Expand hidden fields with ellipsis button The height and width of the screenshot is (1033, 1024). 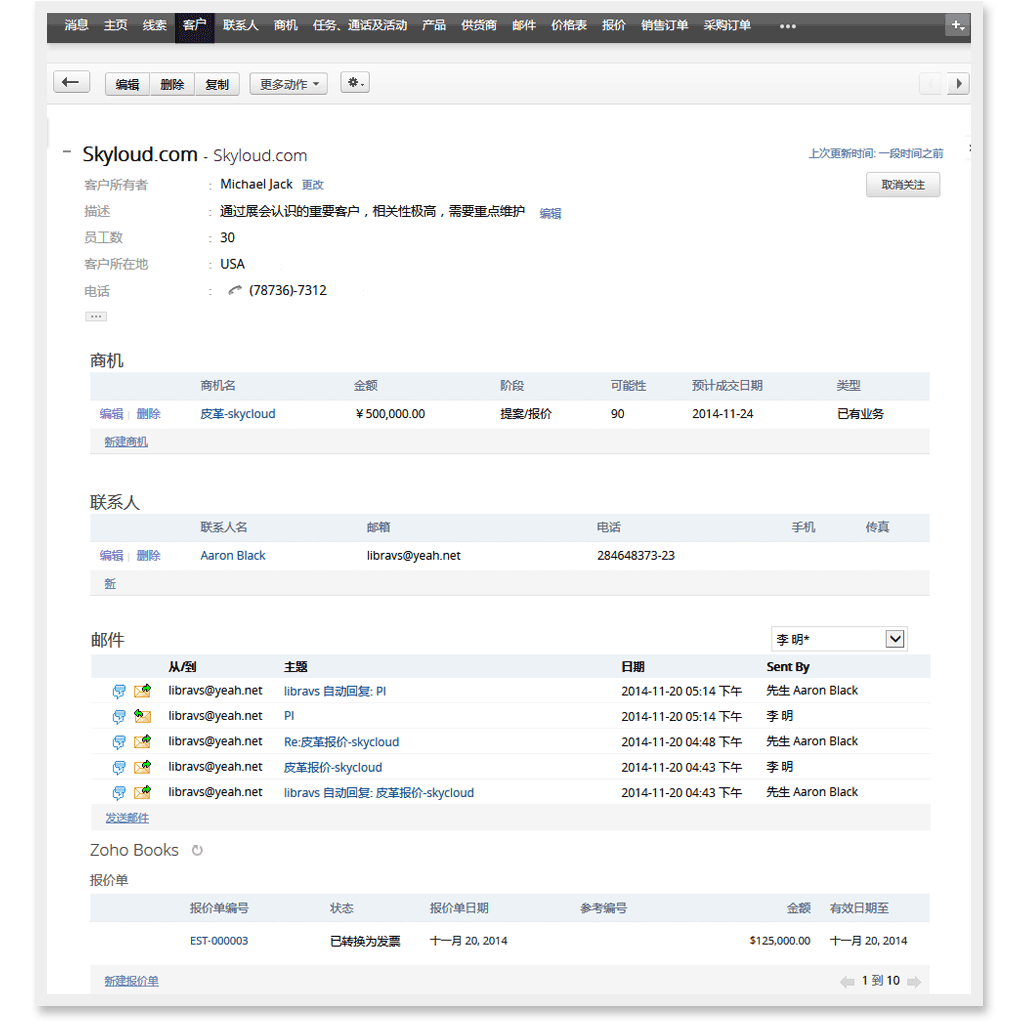tap(96, 316)
